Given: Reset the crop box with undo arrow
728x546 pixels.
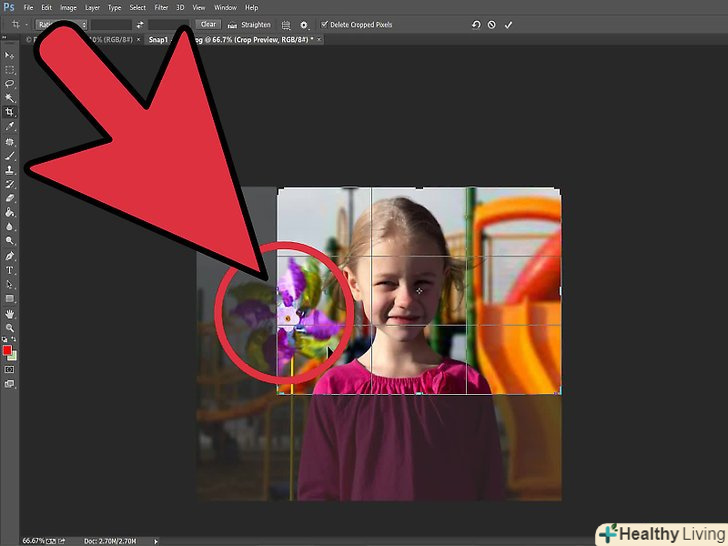Looking at the screenshot, I should (x=476, y=24).
